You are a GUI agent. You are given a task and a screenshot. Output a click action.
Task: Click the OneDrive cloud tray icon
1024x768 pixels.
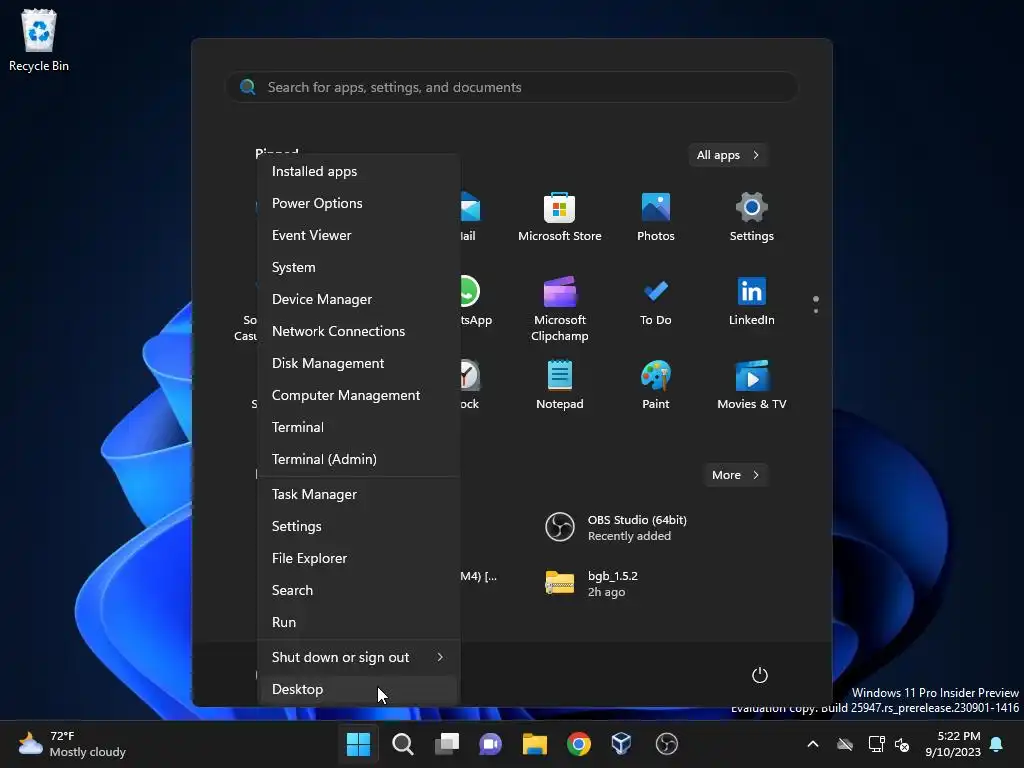tap(845, 744)
